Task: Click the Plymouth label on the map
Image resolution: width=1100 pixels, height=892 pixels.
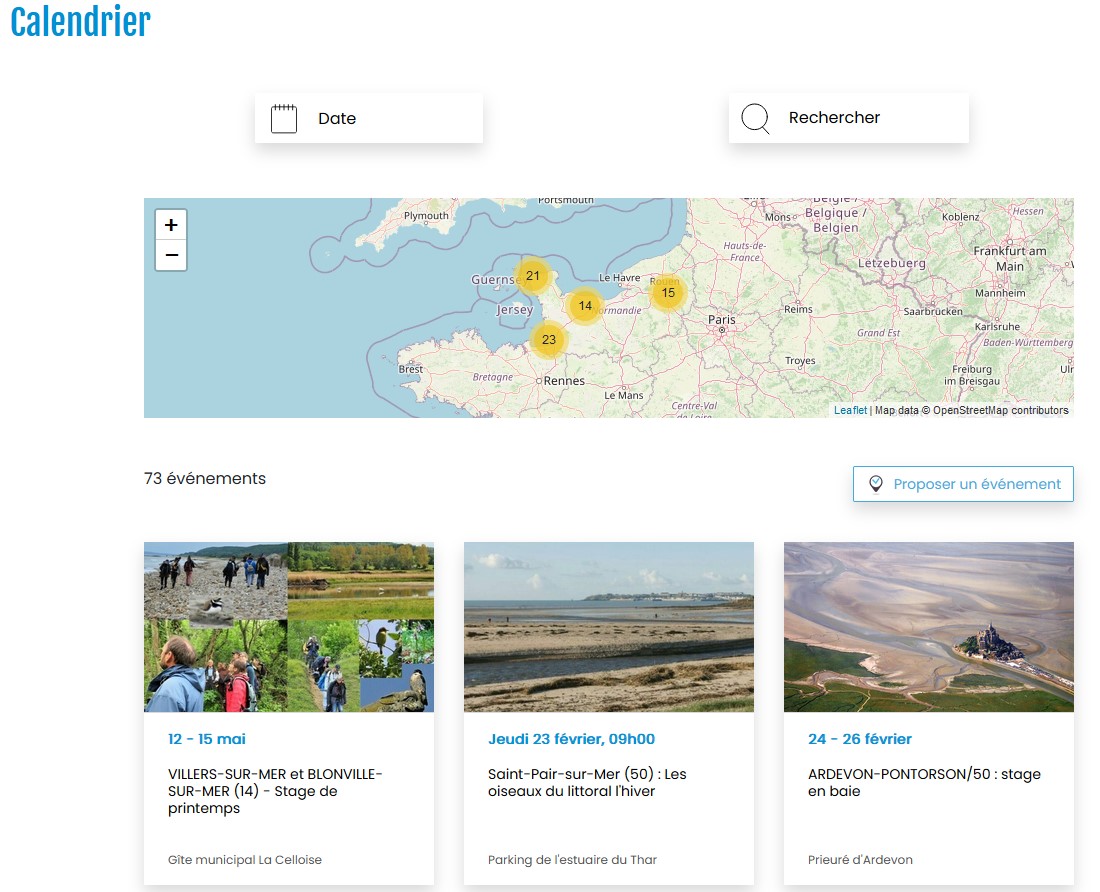Action: click(x=426, y=216)
